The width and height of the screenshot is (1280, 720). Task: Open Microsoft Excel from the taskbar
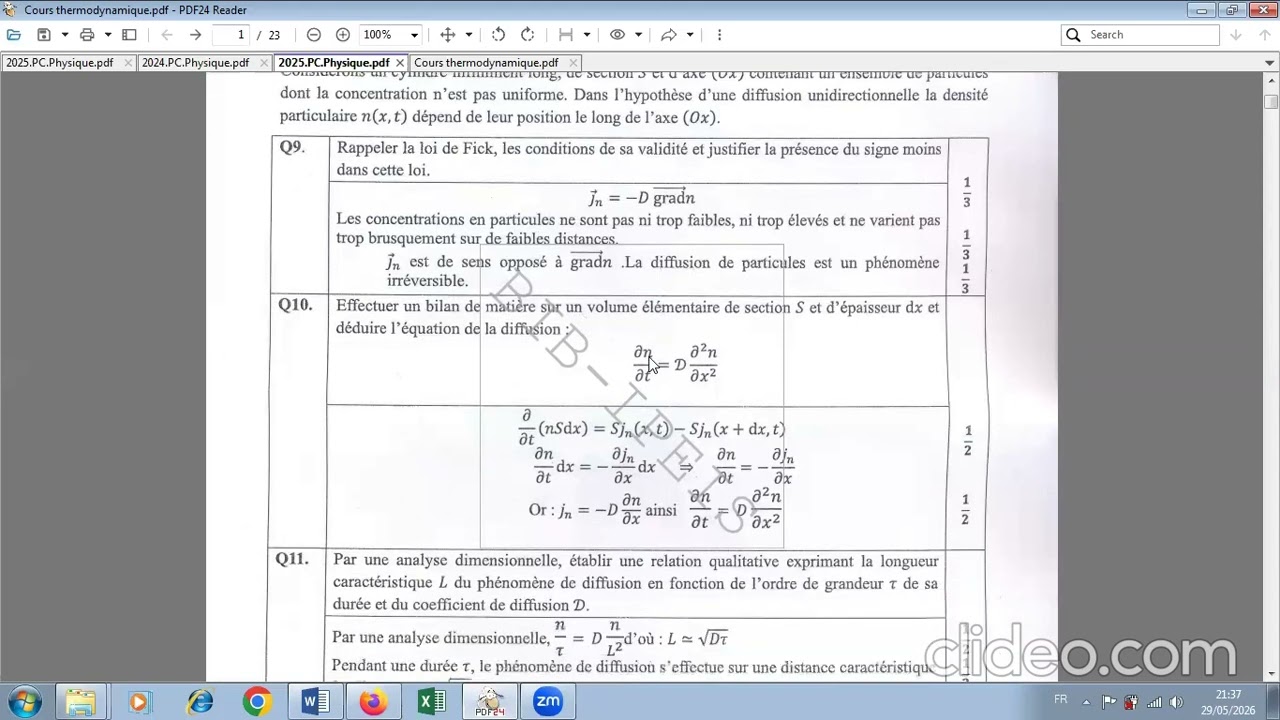(432, 702)
